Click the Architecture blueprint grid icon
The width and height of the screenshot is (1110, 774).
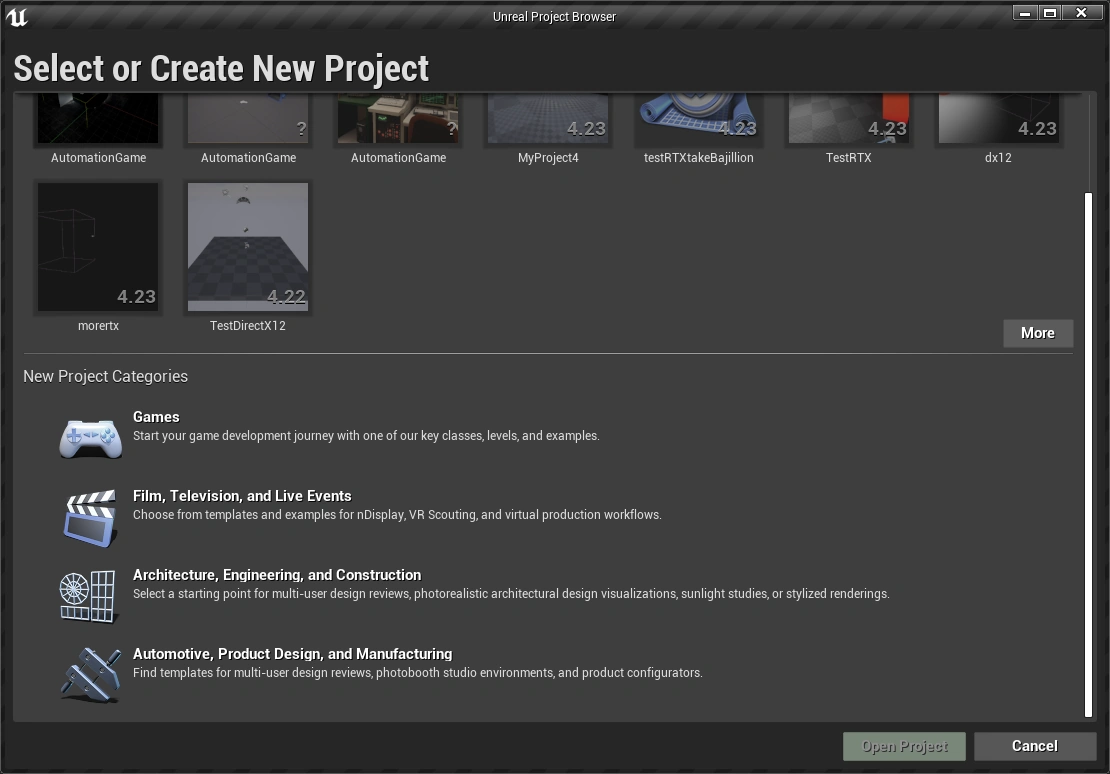pos(89,596)
